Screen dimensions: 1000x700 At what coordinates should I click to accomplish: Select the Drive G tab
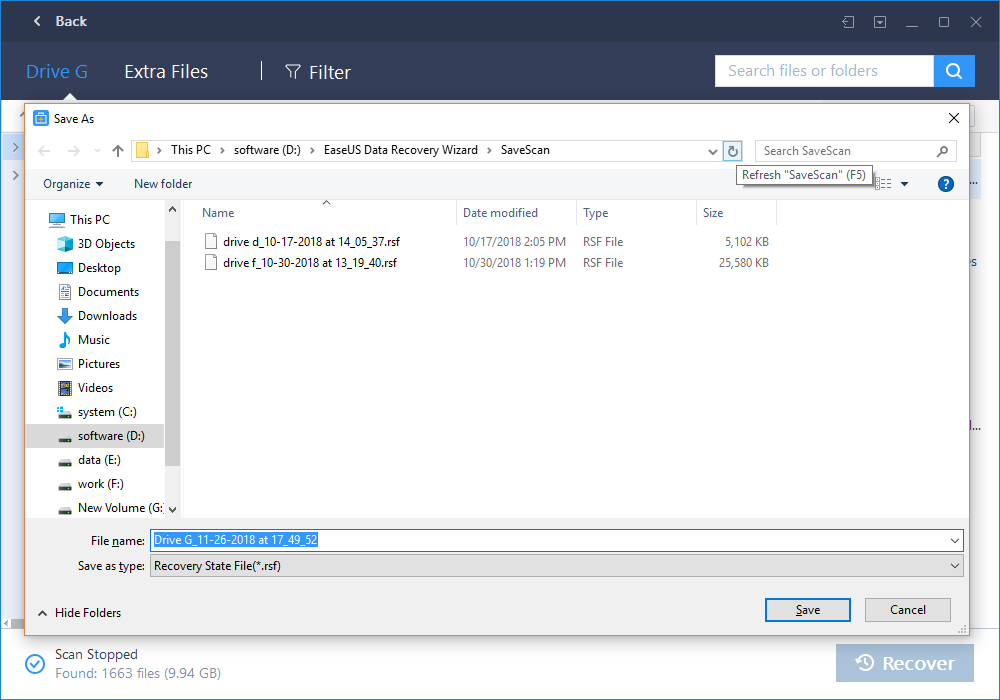[56, 71]
